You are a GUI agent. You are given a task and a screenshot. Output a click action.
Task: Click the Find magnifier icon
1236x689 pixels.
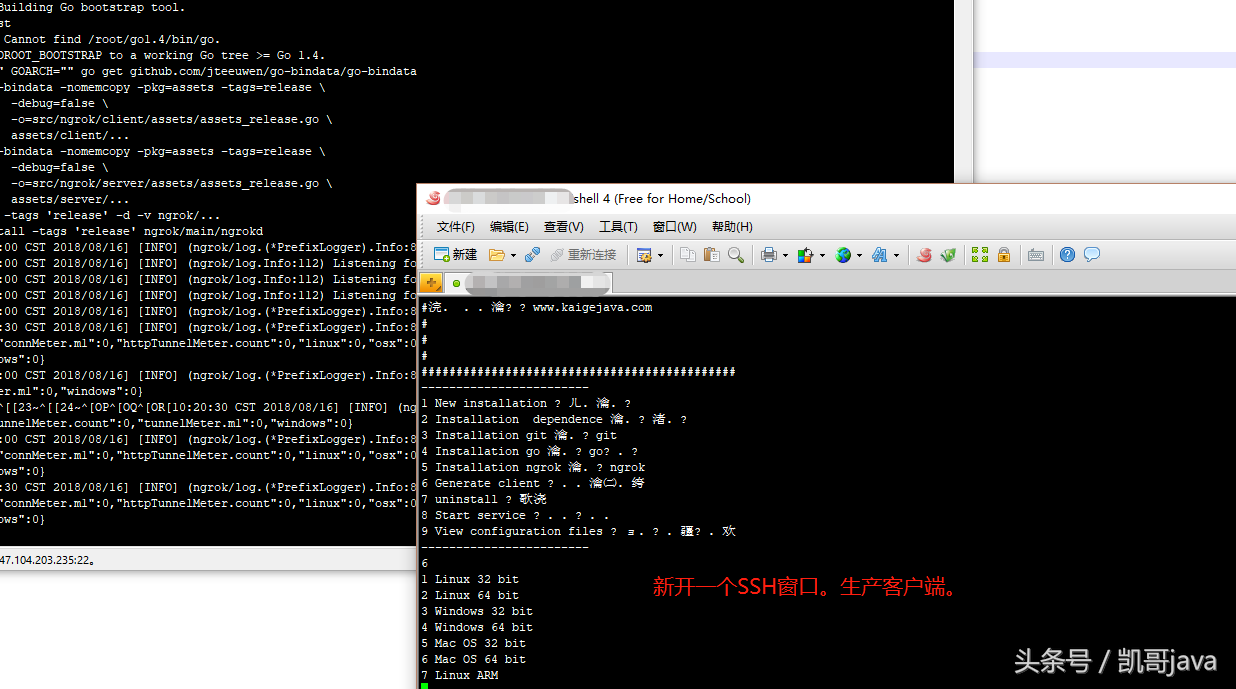[x=736, y=255]
